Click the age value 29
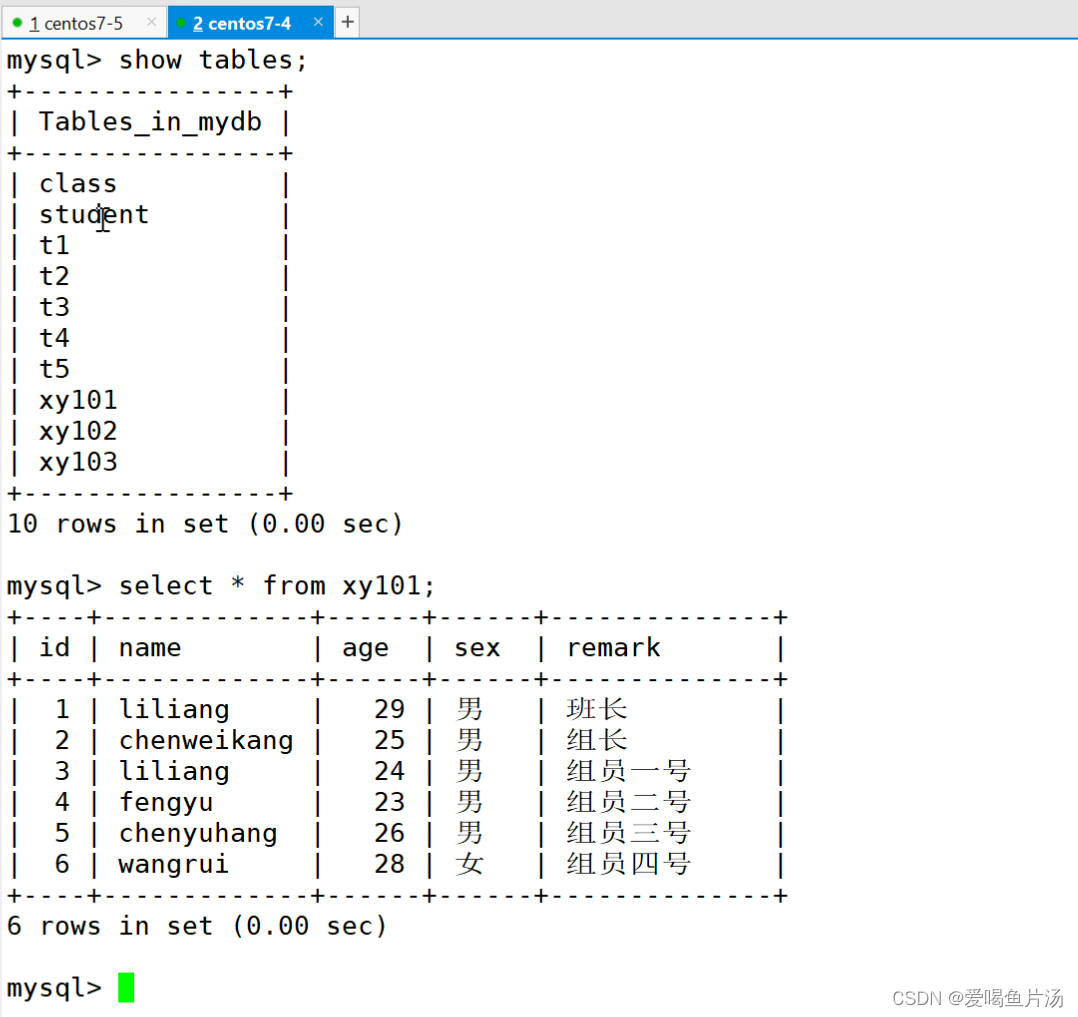This screenshot has width=1078, height=1017. [389, 710]
